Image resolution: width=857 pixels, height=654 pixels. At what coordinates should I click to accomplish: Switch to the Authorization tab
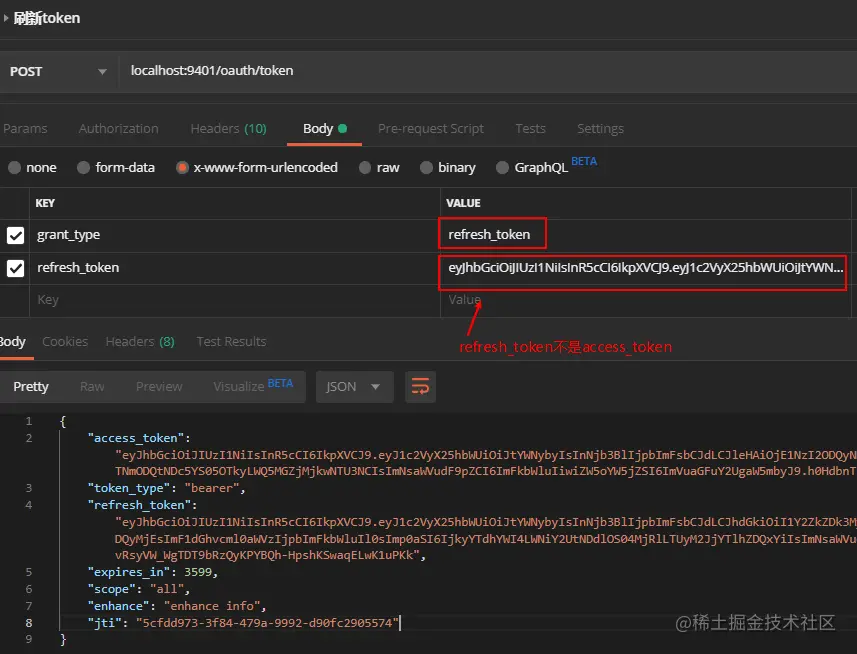[x=119, y=129]
